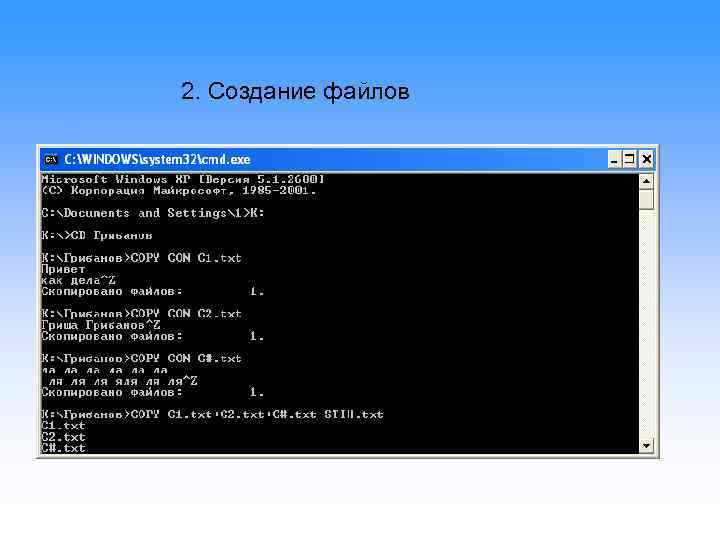
Task: Click the line "Microsoft Windows XP [Версия 5.1.2600]"
Action: click(x=183, y=179)
